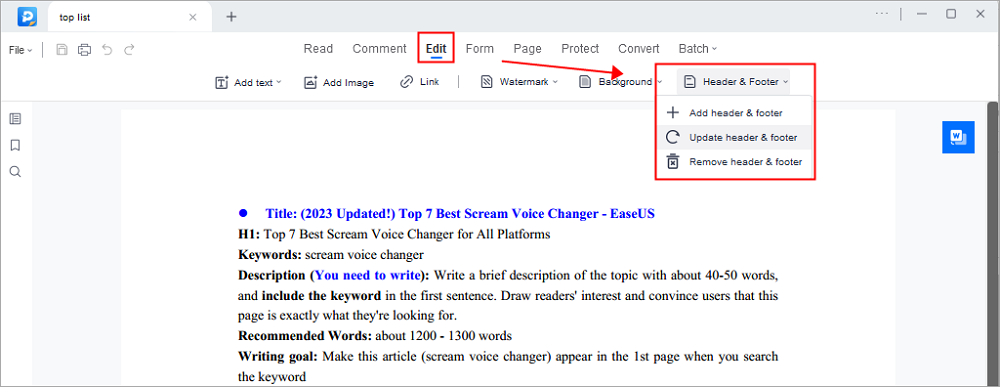1000x387 pixels.
Task: Click the search magnifier in sidebar
Action: pyautogui.click(x=15, y=172)
